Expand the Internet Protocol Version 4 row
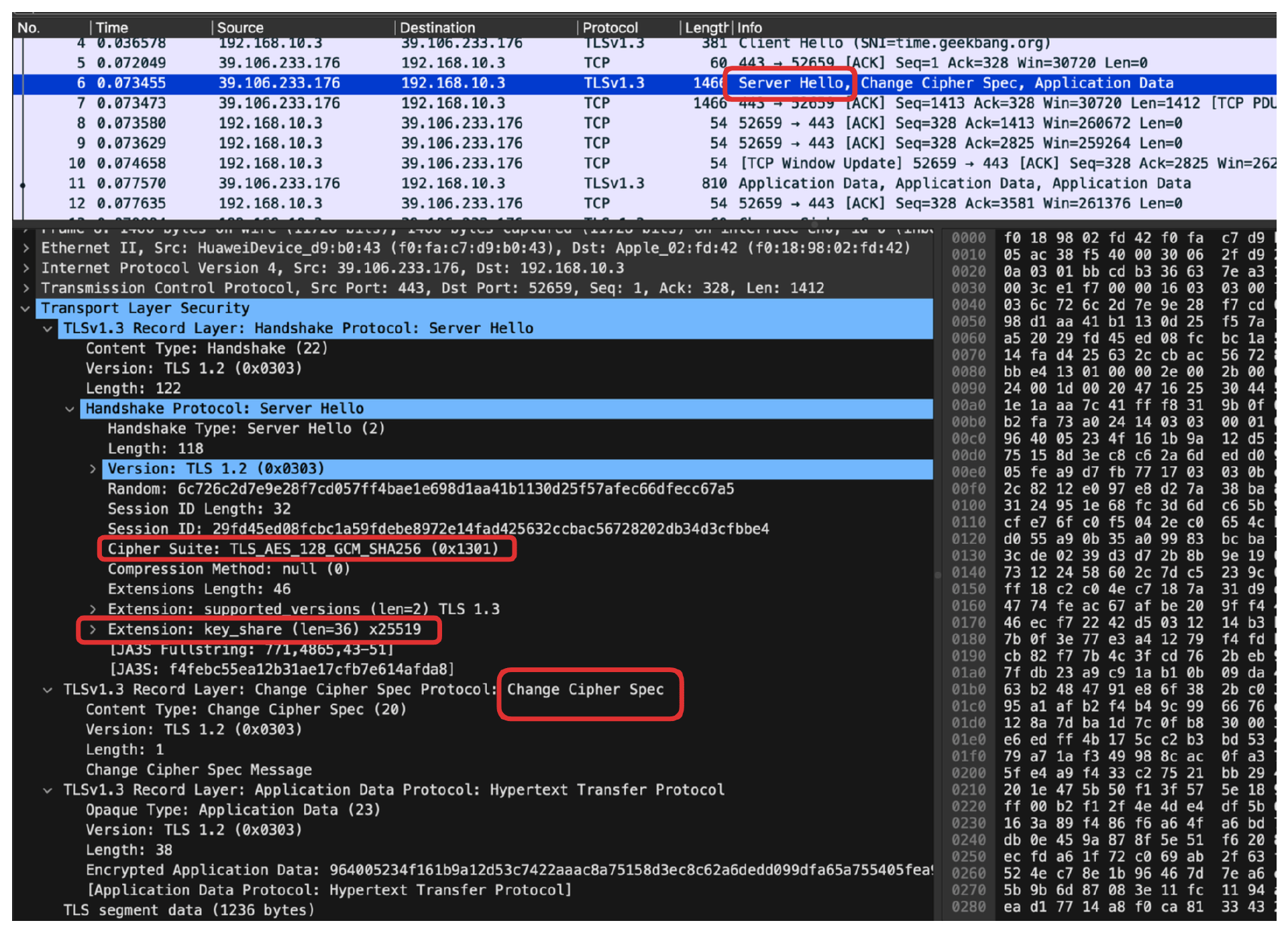 25,268
